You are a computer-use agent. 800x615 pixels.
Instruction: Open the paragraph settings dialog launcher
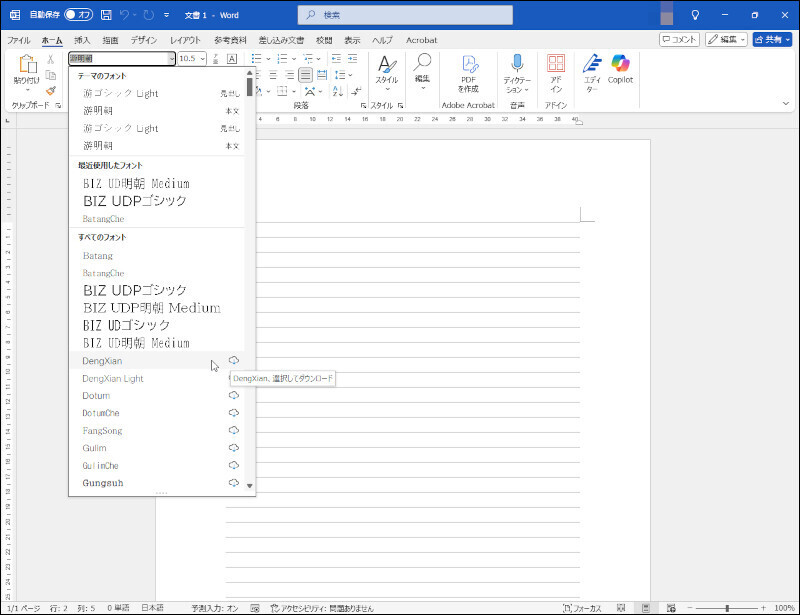363,106
